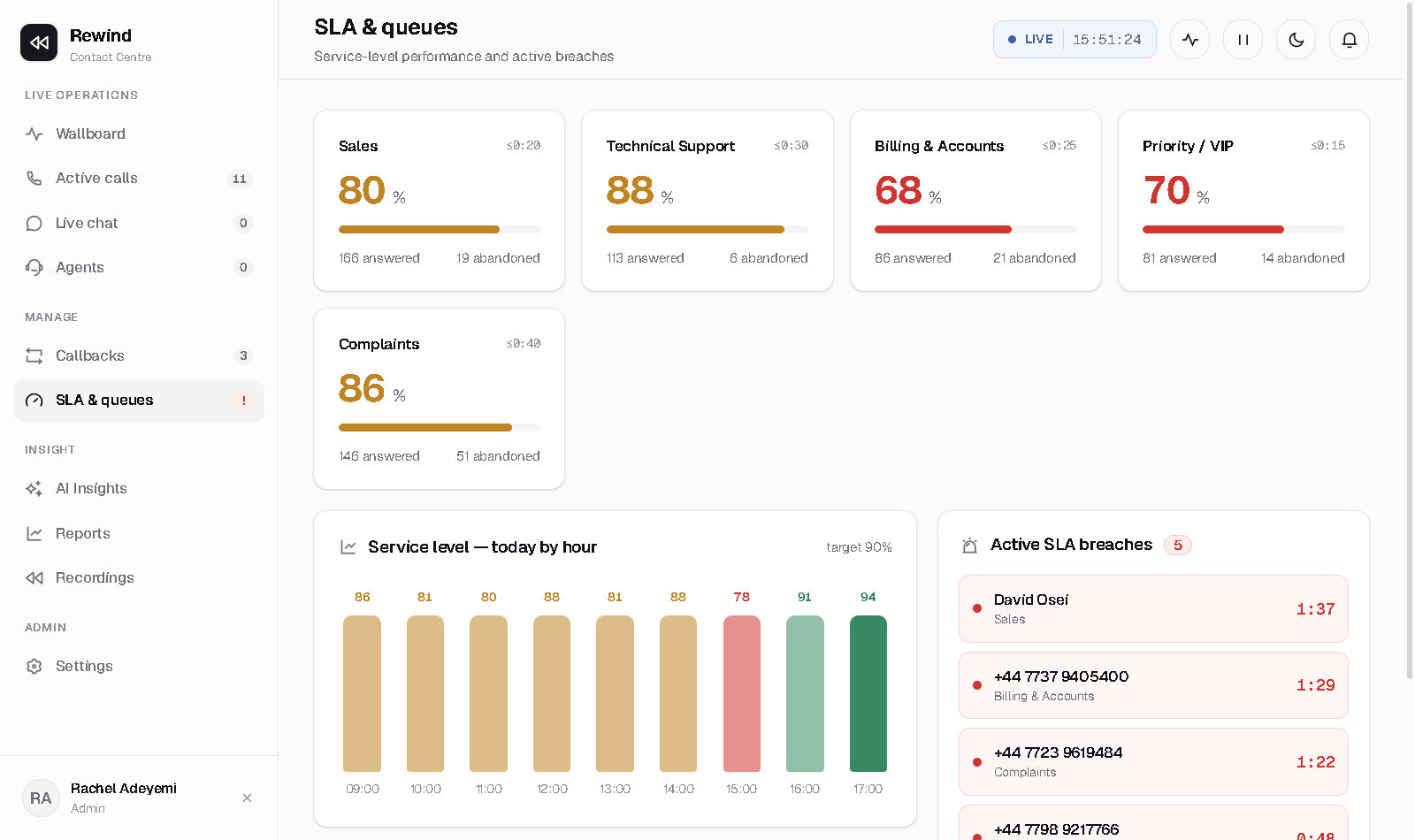Click the Sales ≤0:20 threshold label

click(524, 146)
